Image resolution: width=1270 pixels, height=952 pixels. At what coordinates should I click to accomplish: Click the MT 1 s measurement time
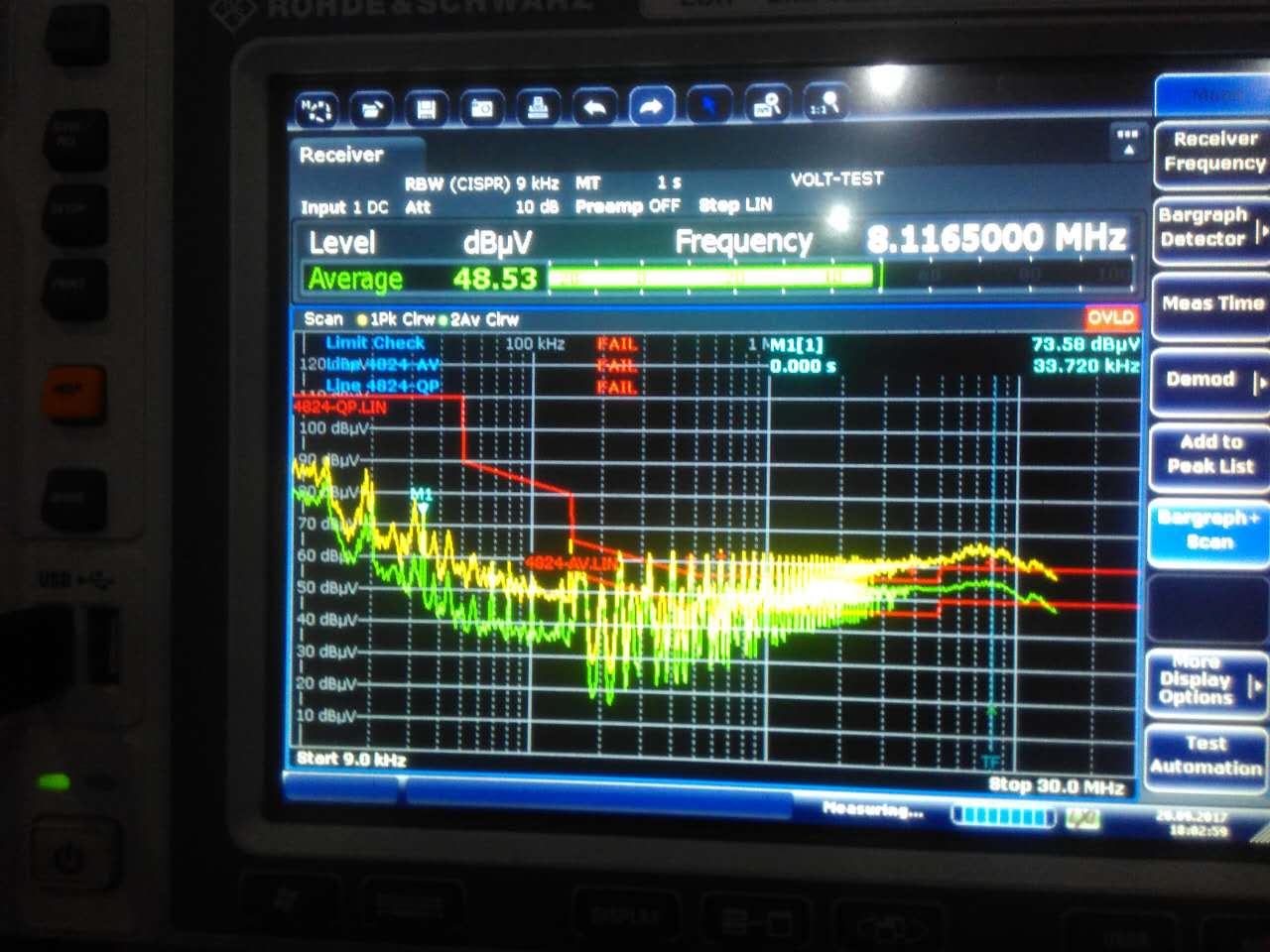pos(628,182)
